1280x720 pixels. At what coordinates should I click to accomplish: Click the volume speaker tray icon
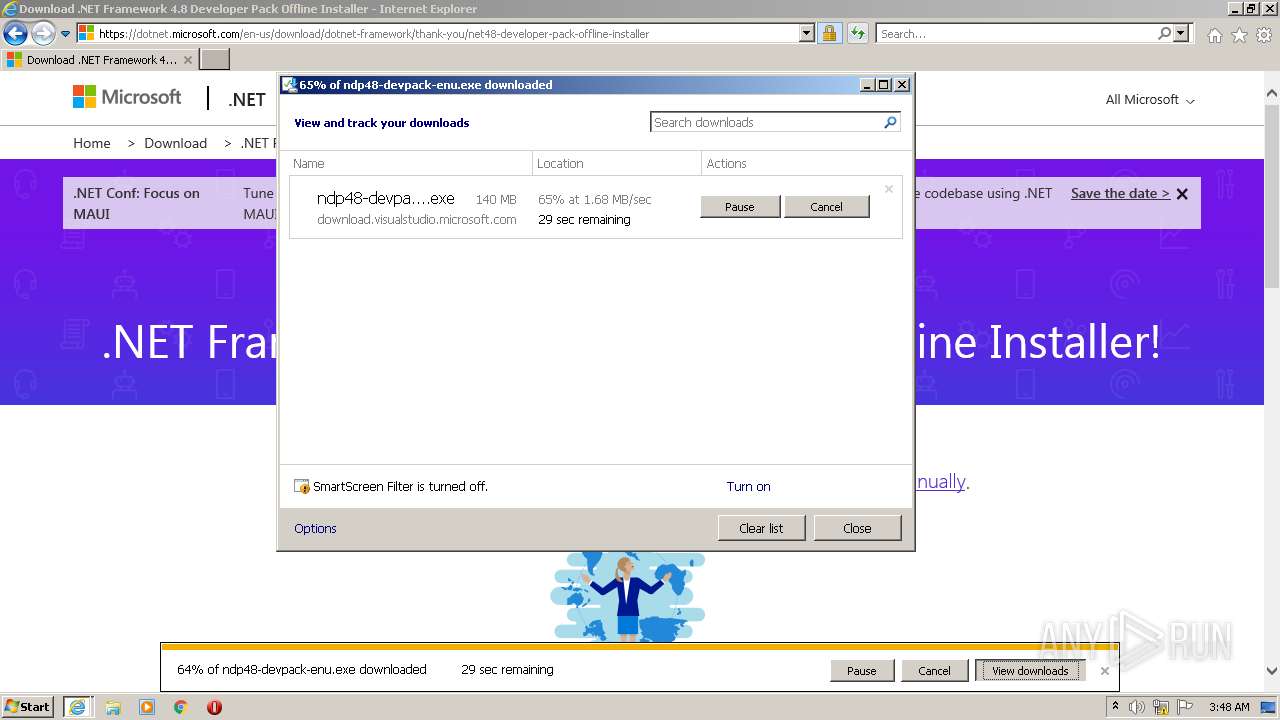(1138, 707)
